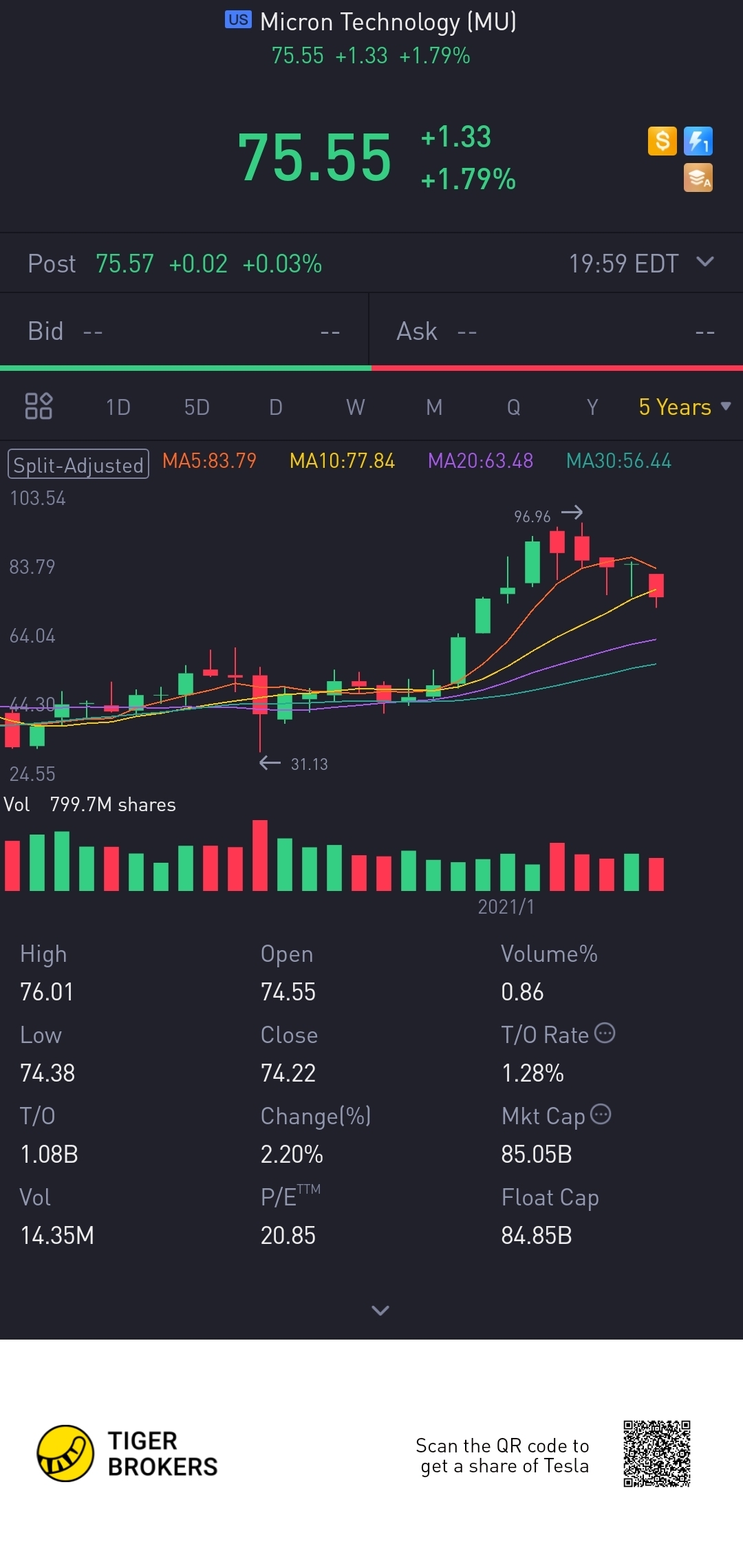The image size is (743, 1568).
Task: Open the 5 Years period dropdown
Action: [685, 407]
